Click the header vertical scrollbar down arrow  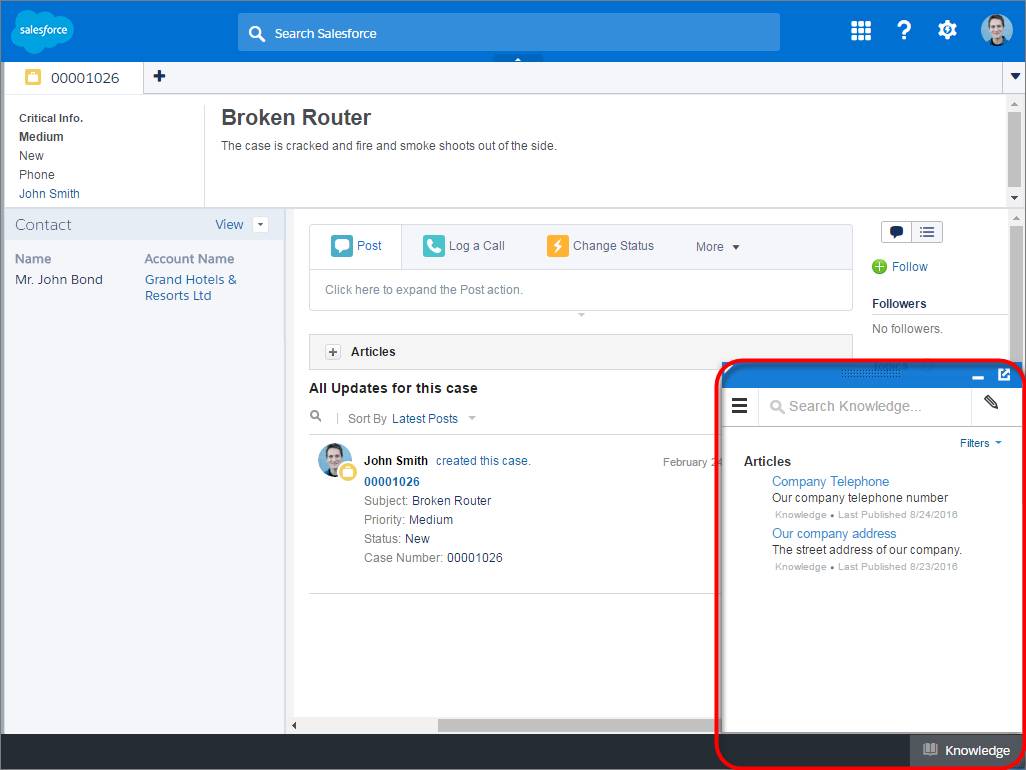tap(1014, 198)
